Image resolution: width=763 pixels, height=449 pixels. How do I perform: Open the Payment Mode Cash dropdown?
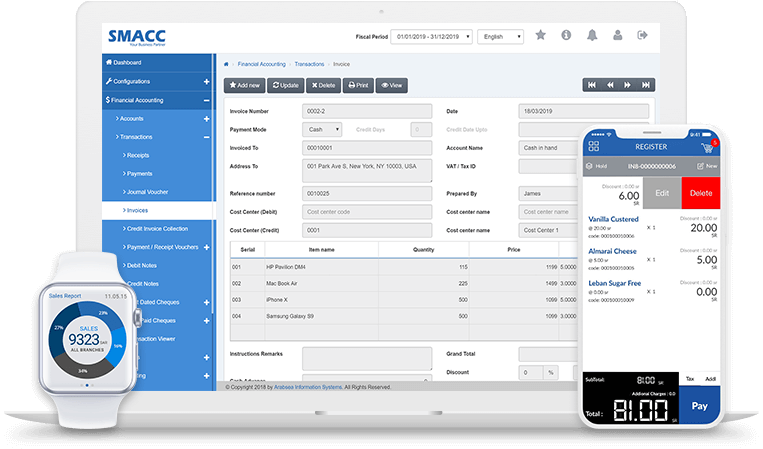322,129
